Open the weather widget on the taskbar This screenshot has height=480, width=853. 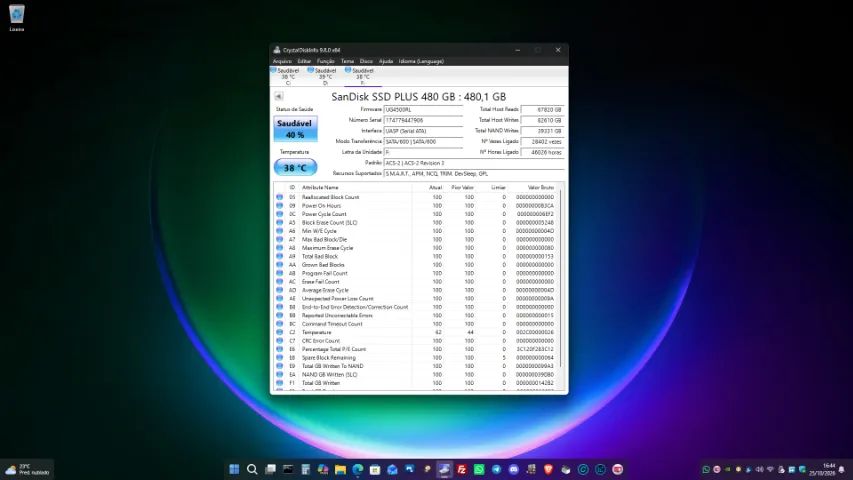[x=27, y=469]
